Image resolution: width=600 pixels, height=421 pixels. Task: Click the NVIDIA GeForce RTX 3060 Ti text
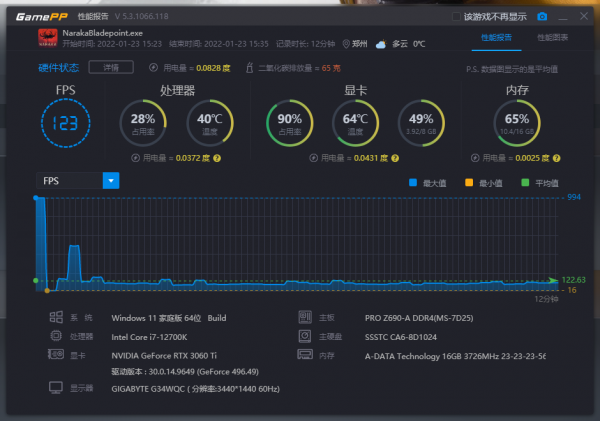click(164, 356)
